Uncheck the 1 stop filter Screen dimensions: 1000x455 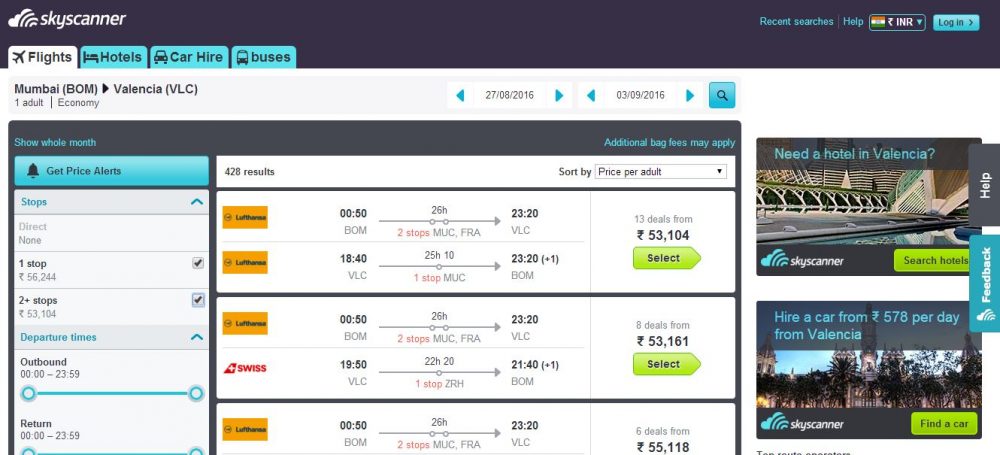tap(197, 263)
